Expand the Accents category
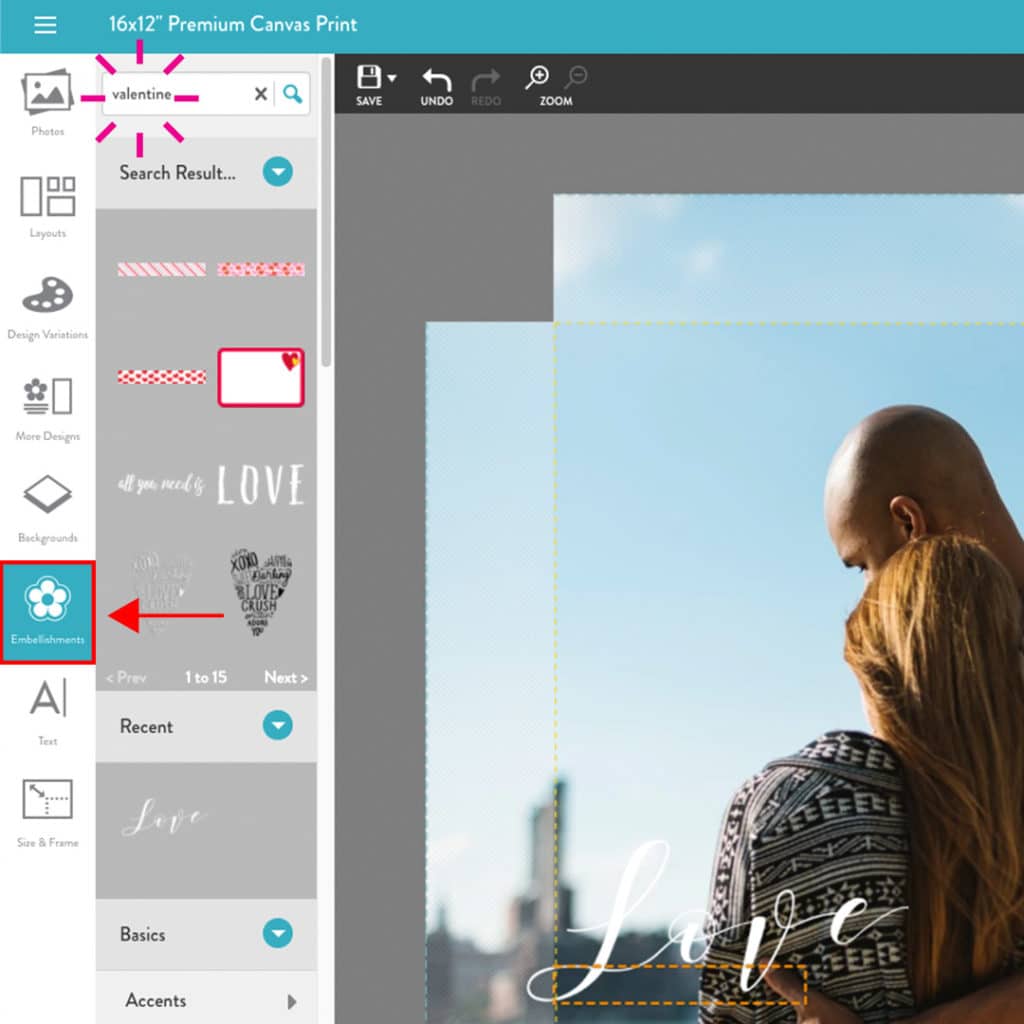Image resolution: width=1024 pixels, height=1024 pixels. click(x=292, y=1001)
